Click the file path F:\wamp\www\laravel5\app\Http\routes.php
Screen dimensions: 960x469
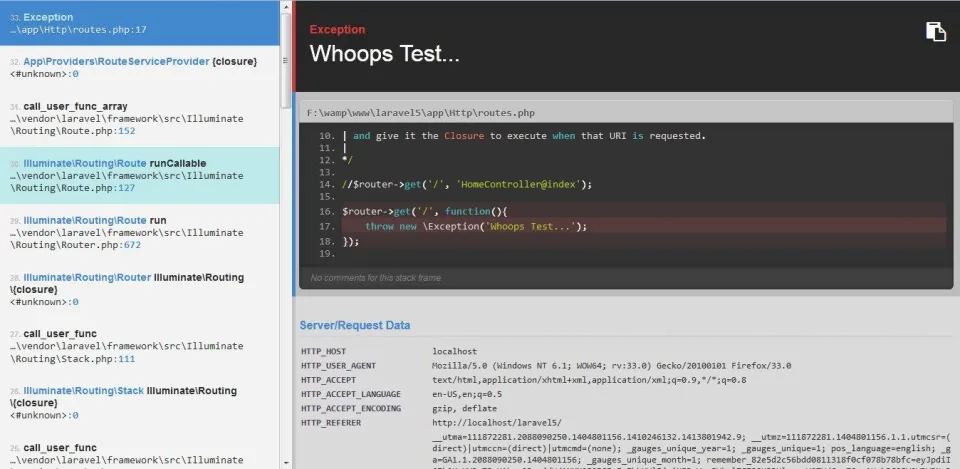click(421, 113)
